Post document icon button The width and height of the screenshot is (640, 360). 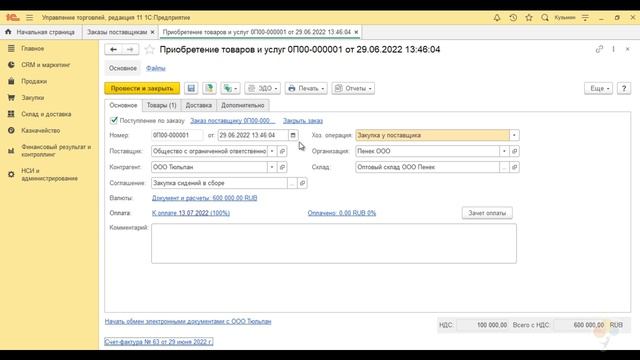pyautogui.click(x=209, y=89)
